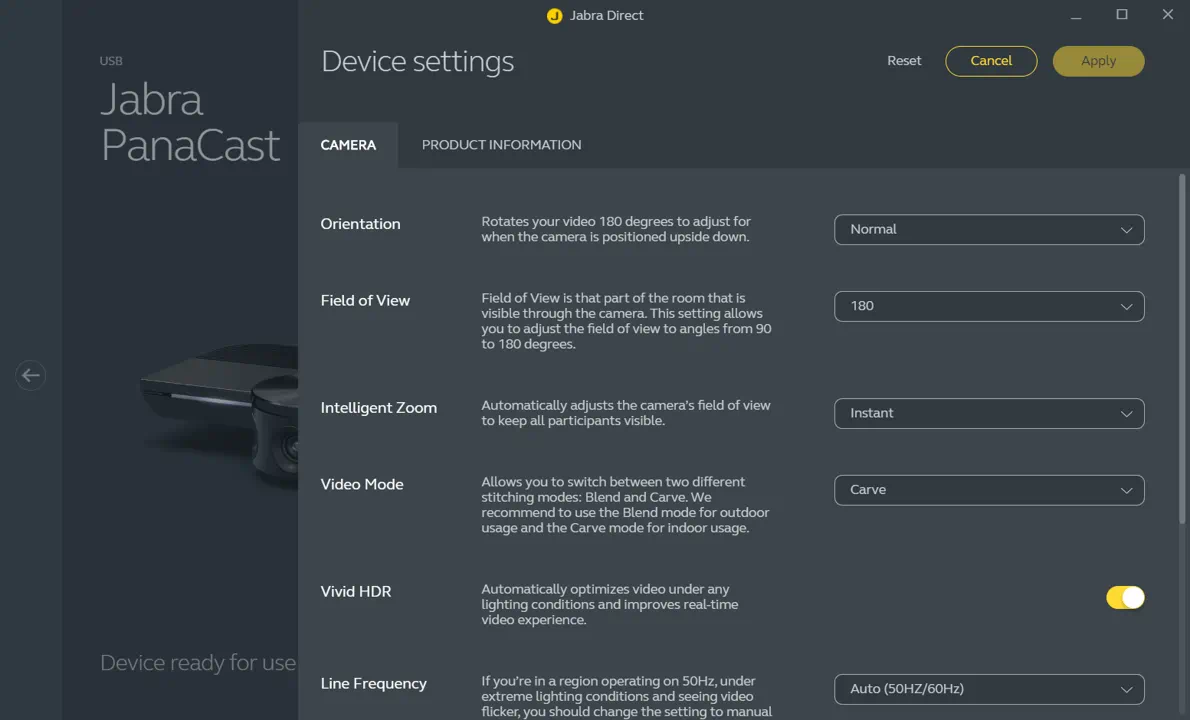Open the Orientation dropdown
The height and width of the screenshot is (720, 1190).
point(988,229)
